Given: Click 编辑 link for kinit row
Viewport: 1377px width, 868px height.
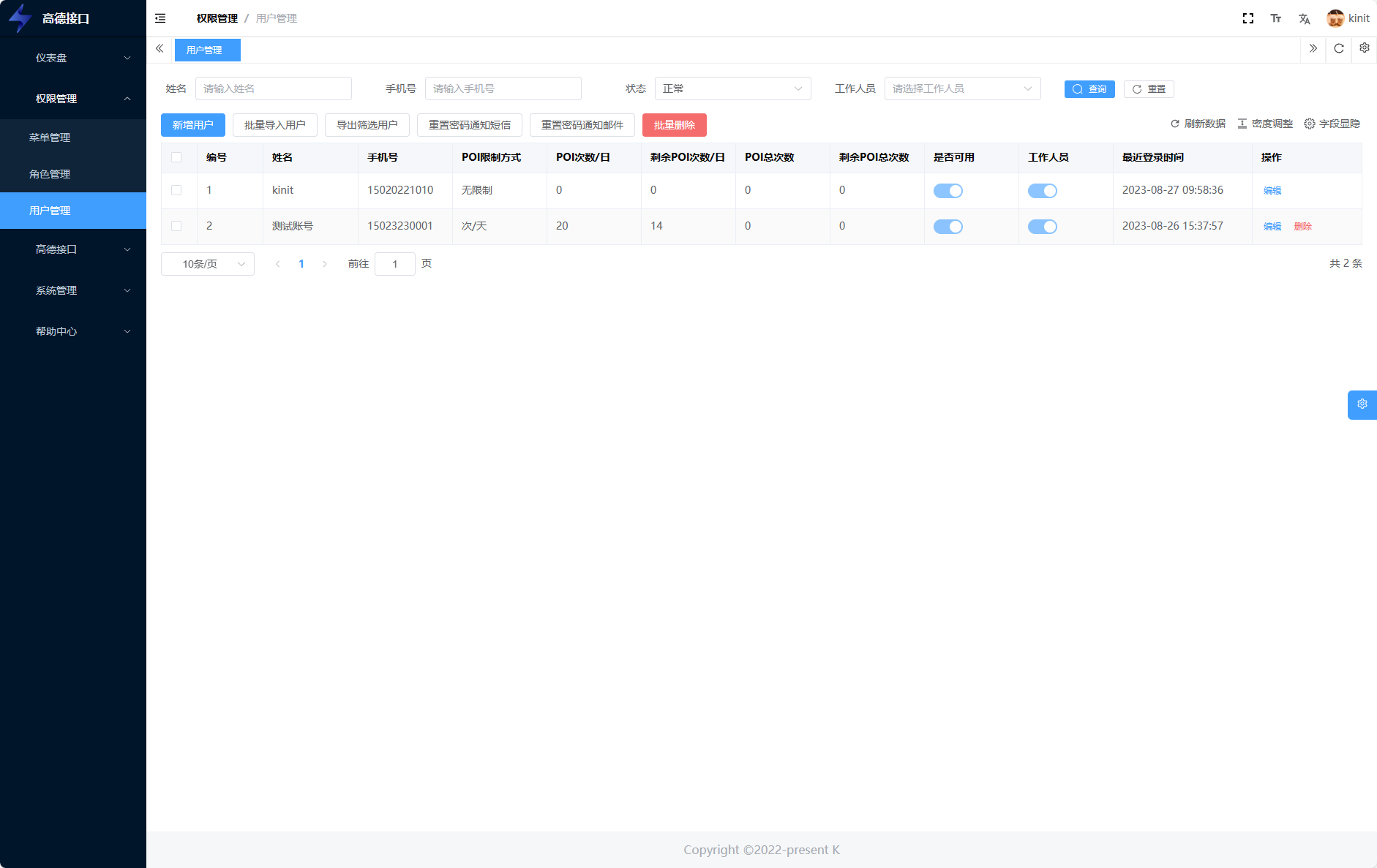Looking at the screenshot, I should (x=1272, y=191).
